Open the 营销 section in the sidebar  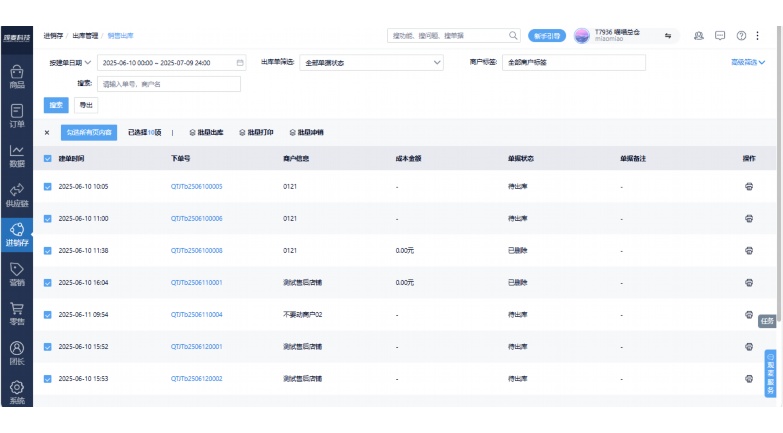point(16,274)
